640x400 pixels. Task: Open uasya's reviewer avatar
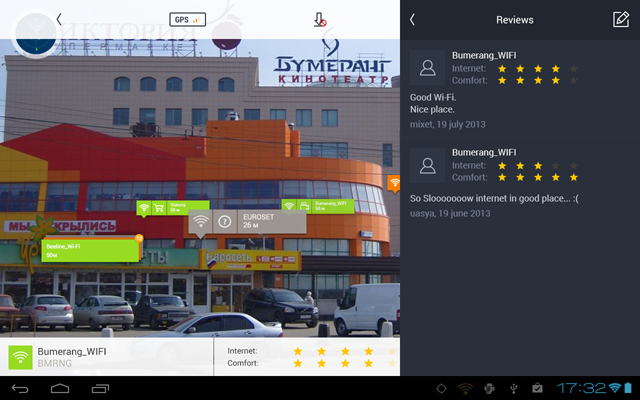tap(427, 165)
